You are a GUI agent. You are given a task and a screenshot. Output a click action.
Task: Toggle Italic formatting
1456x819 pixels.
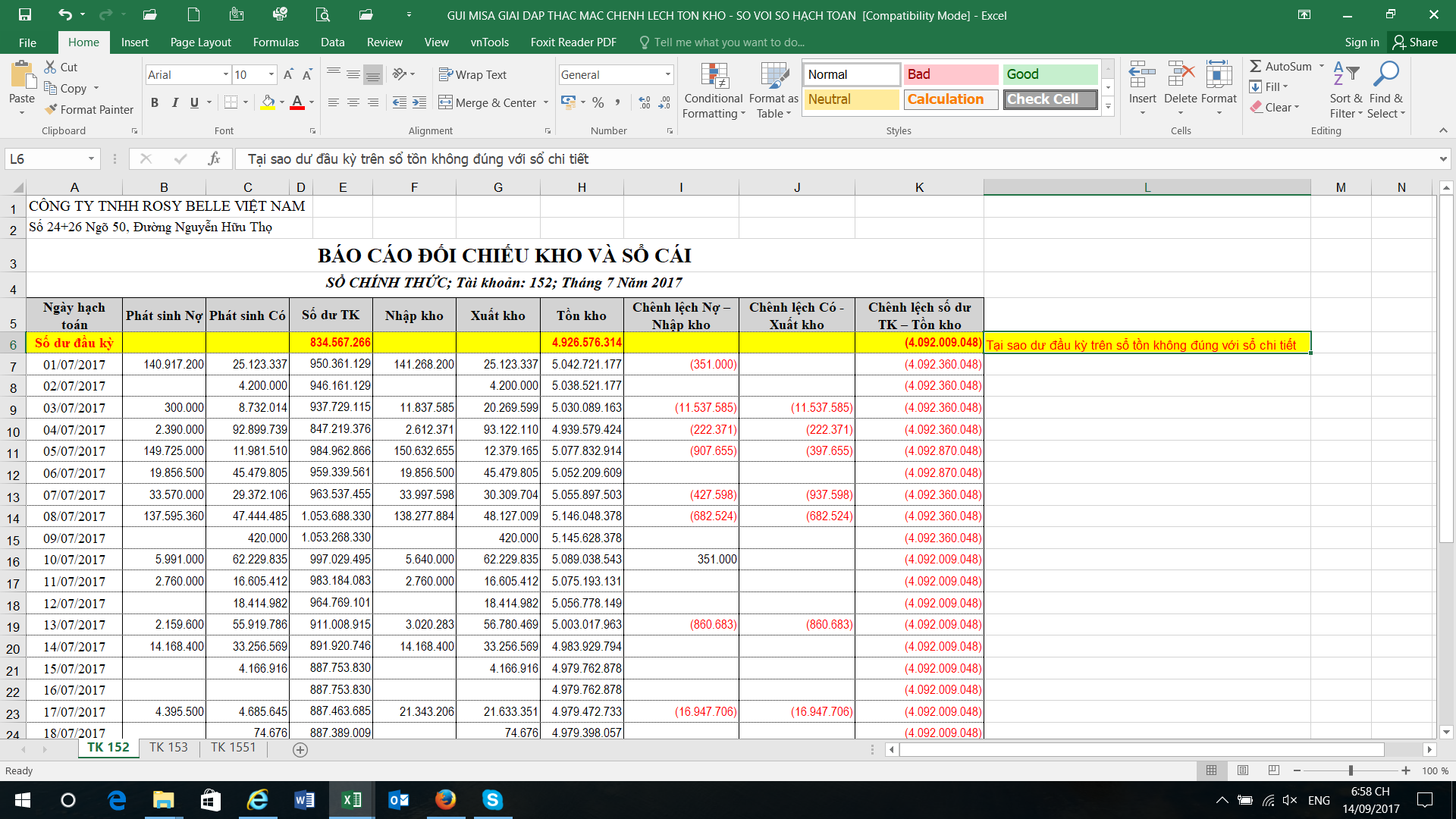click(x=174, y=102)
